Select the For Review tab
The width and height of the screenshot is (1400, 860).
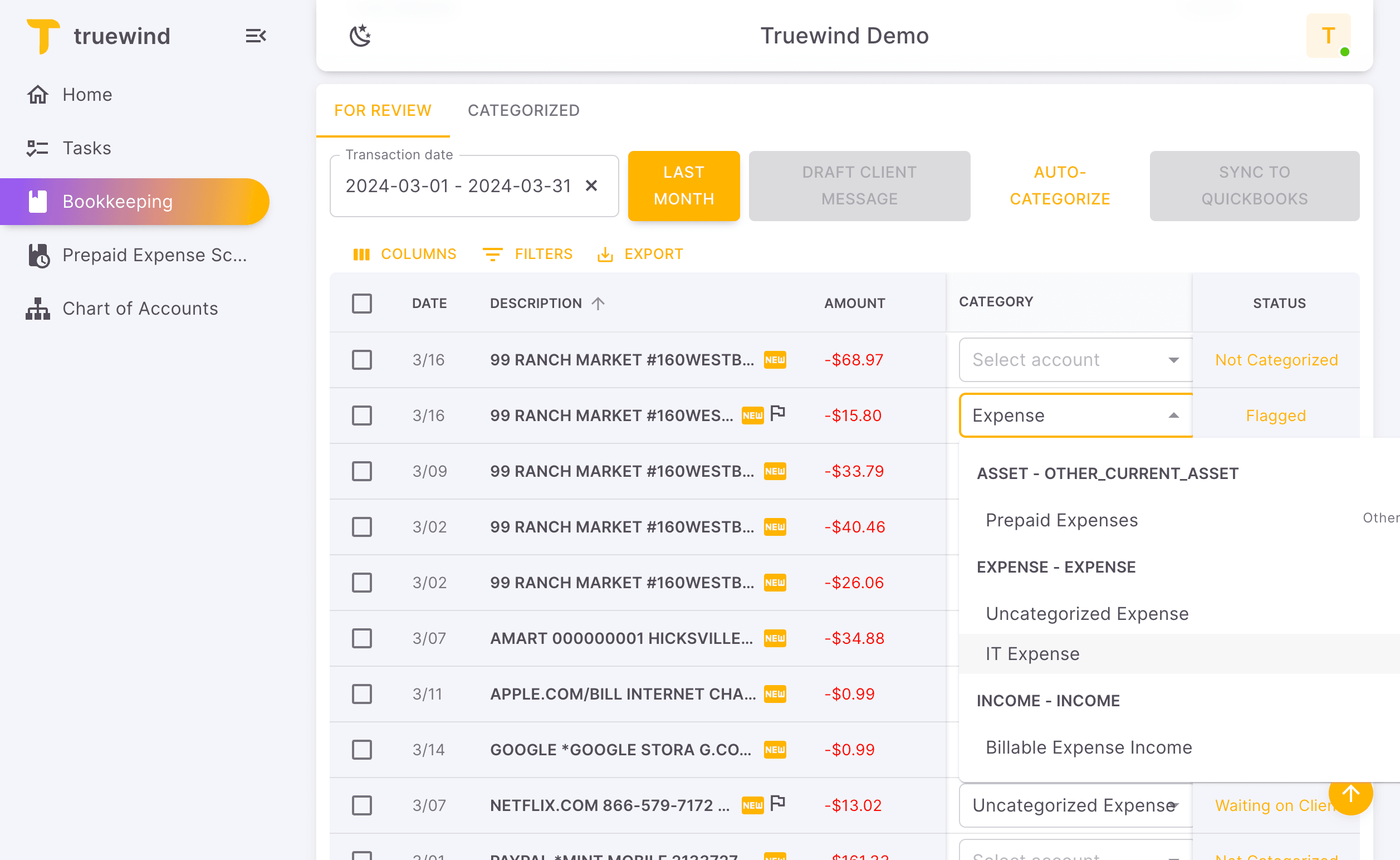[382, 110]
